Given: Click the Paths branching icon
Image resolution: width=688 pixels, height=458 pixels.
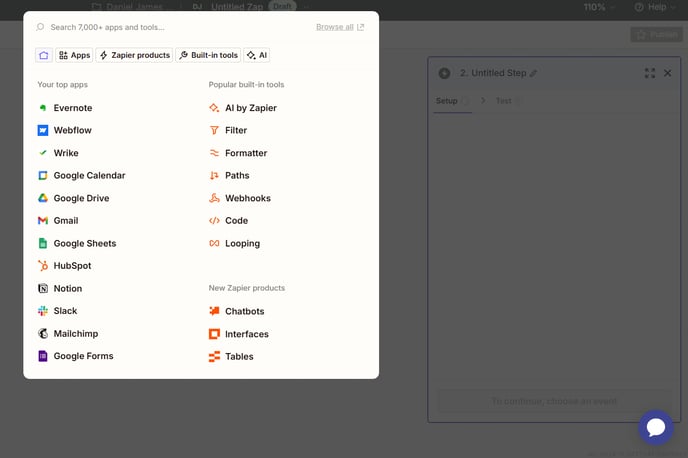Looking at the screenshot, I should 214,175.
